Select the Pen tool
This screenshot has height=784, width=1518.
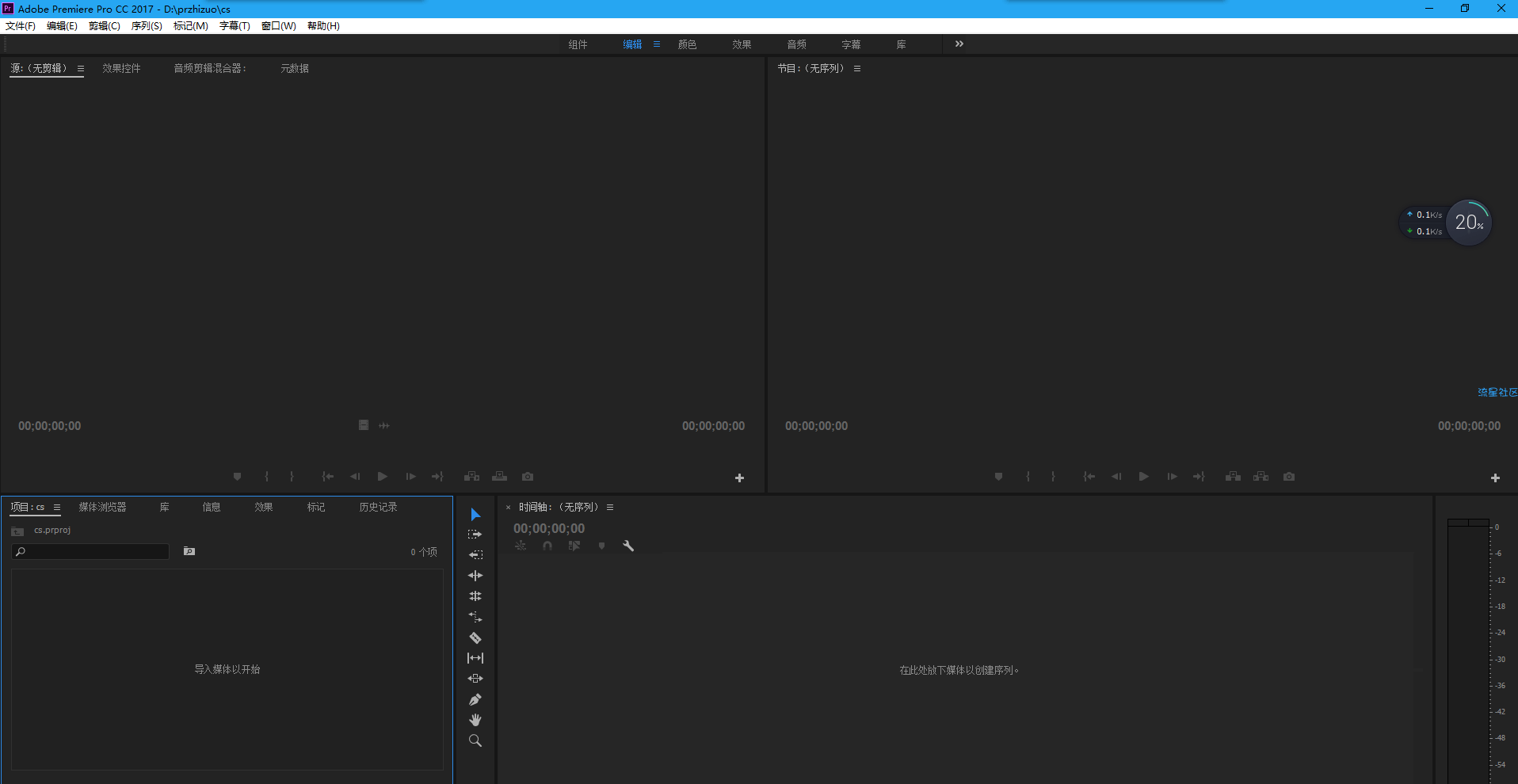[x=475, y=699]
